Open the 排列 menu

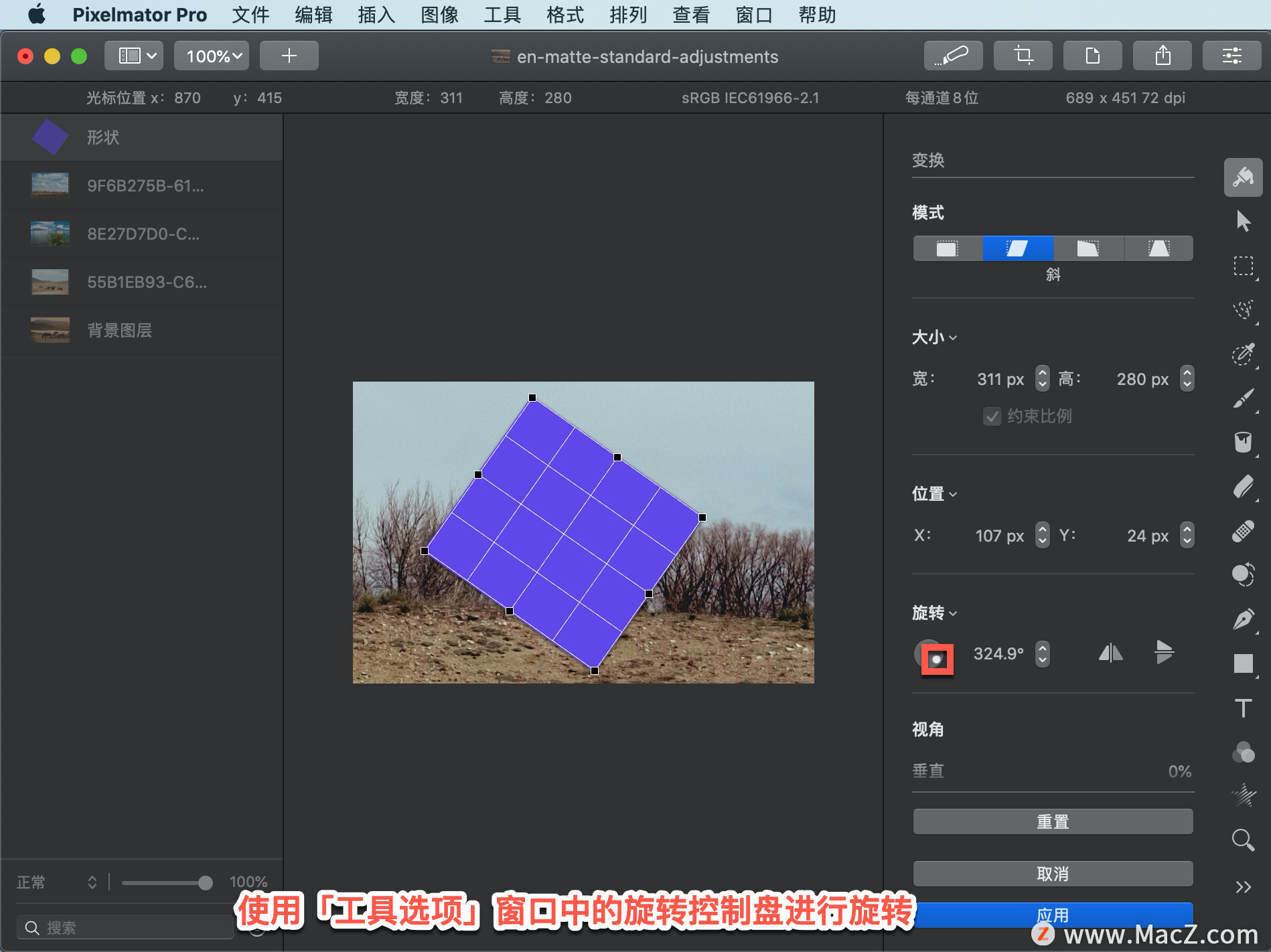(x=628, y=15)
